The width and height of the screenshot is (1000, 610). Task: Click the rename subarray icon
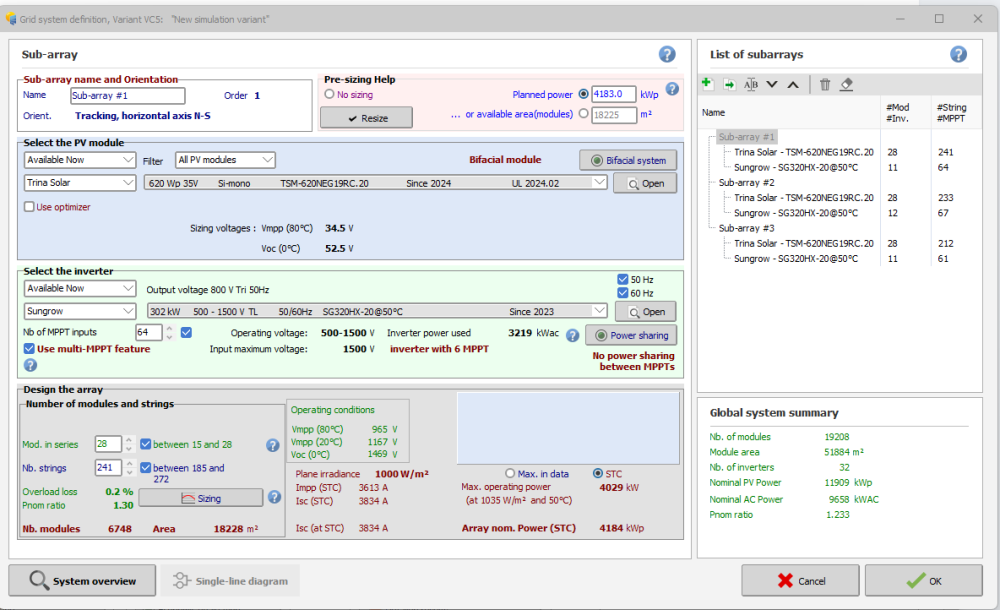pyautogui.click(x=750, y=85)
